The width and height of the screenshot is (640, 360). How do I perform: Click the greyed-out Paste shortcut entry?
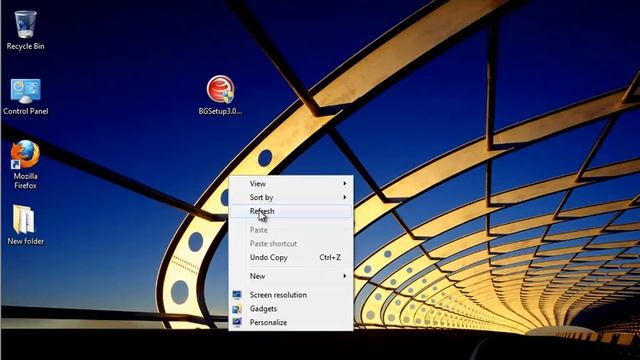pyautogui.click(x=291, y=244)
